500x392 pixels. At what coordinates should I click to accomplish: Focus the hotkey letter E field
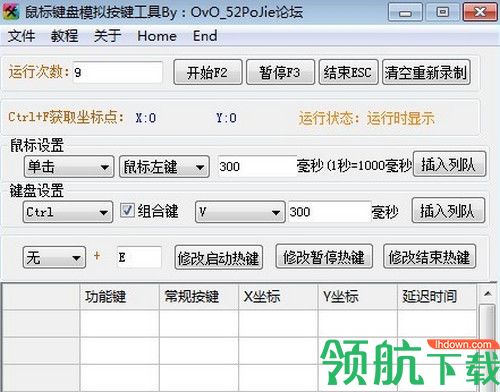139,257
